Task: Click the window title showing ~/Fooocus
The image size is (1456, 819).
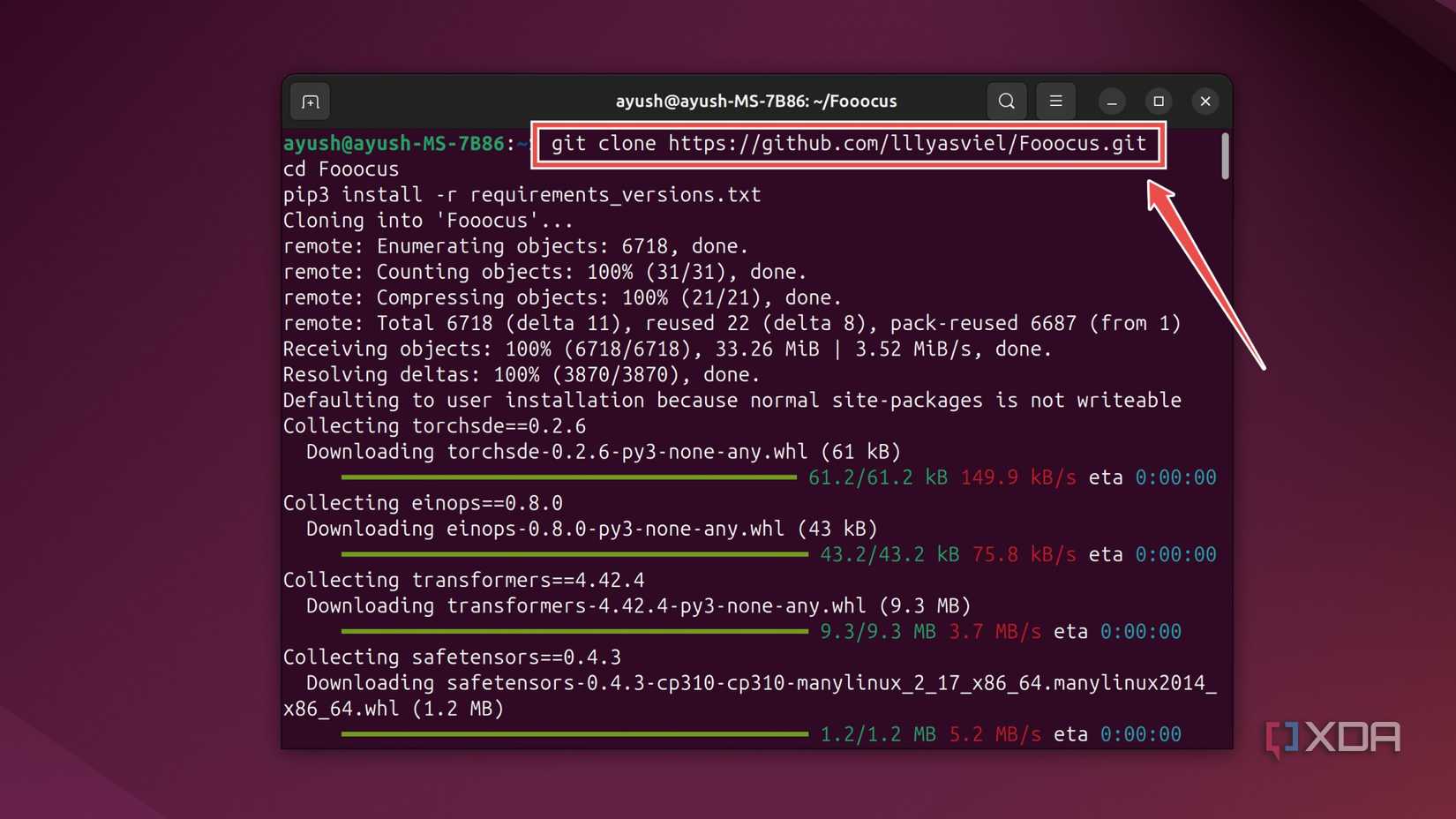Action: [x=755, y=101]
